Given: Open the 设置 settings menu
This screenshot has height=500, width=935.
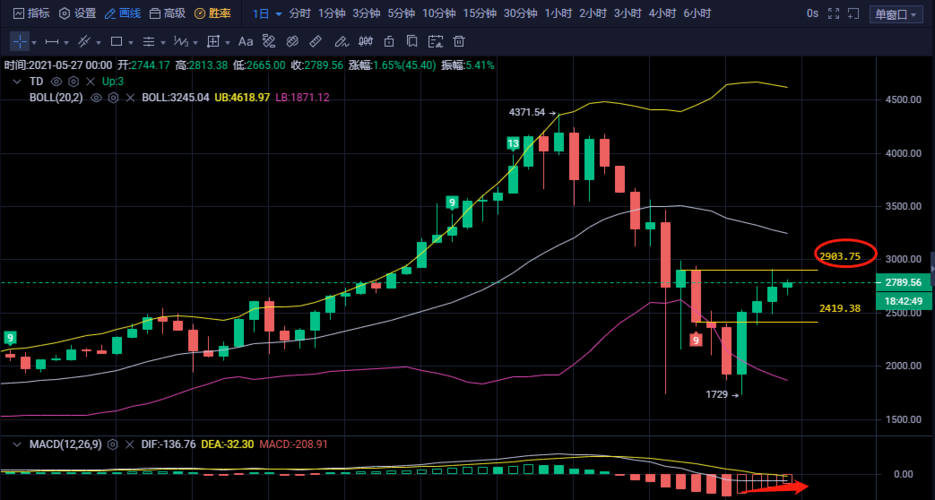Looking at the screenshot, I should [x=78, y=14].
